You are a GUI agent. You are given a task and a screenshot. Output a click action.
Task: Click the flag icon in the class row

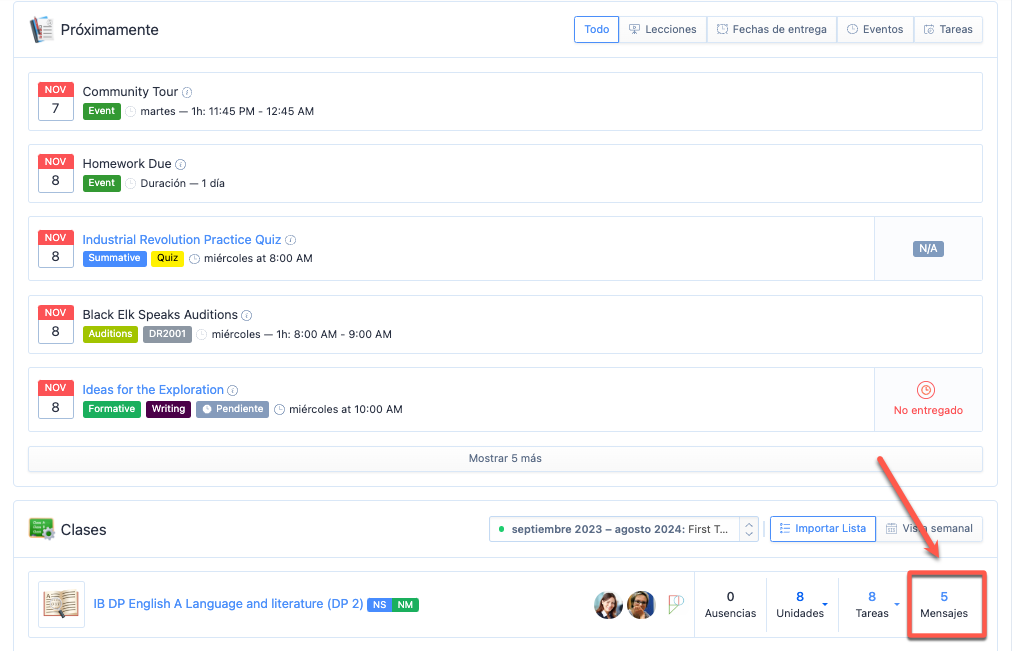tap(676, 604)
